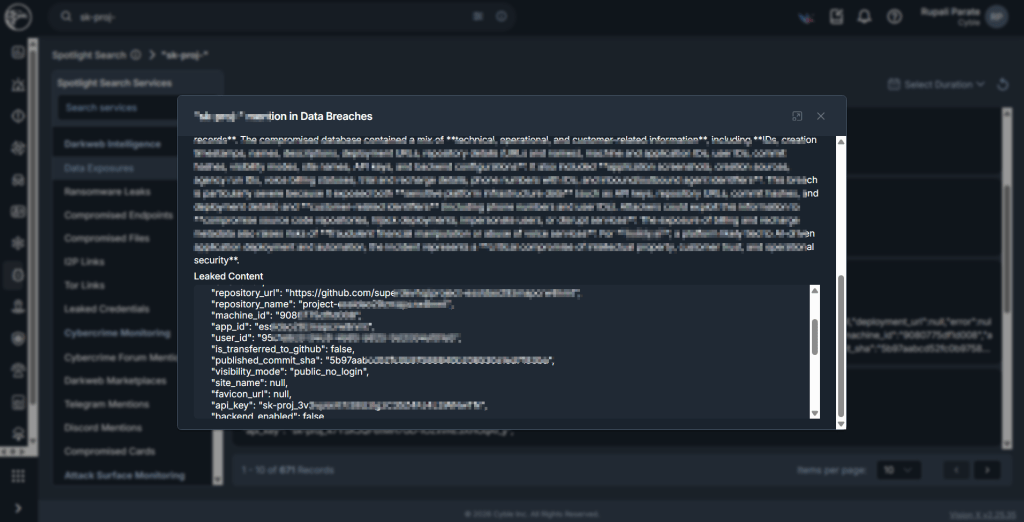Expand the dialog with the pop-out icon
Image resolution: width=1024 pixels, height=522 pixels.
797,116
